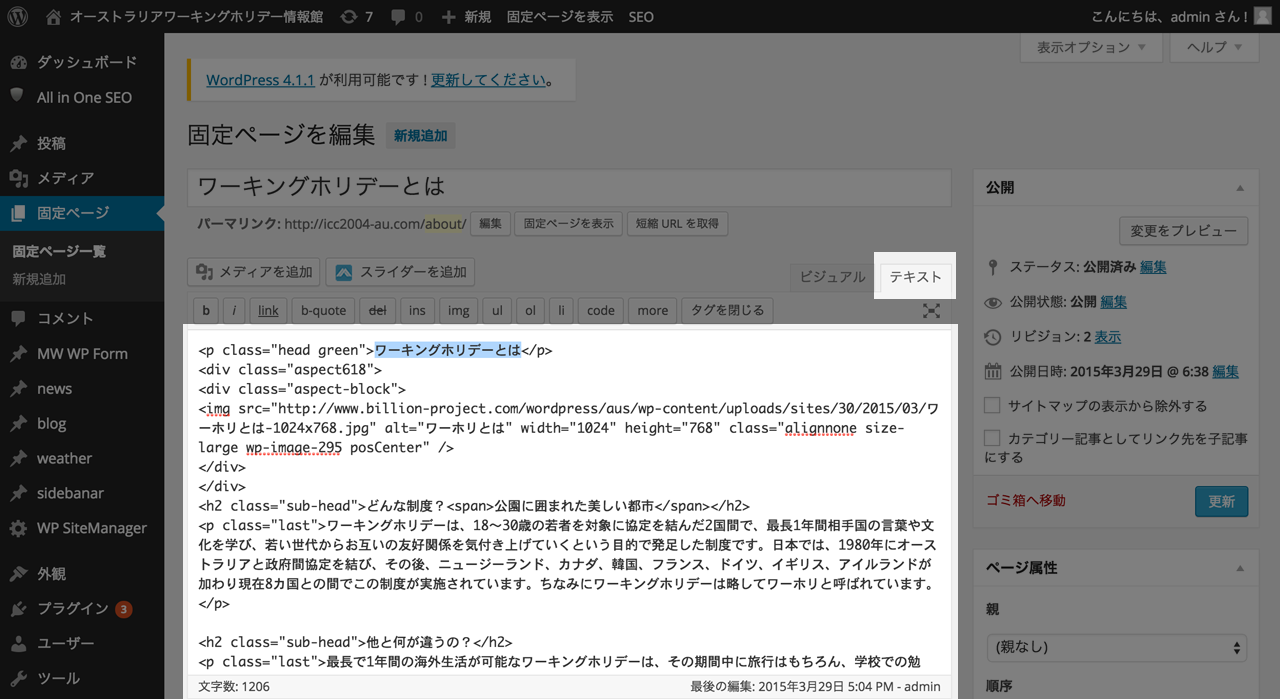Viewport: 1280px width, 699px height.
Task: Click the メディア media icon
Action: point(18,178)
